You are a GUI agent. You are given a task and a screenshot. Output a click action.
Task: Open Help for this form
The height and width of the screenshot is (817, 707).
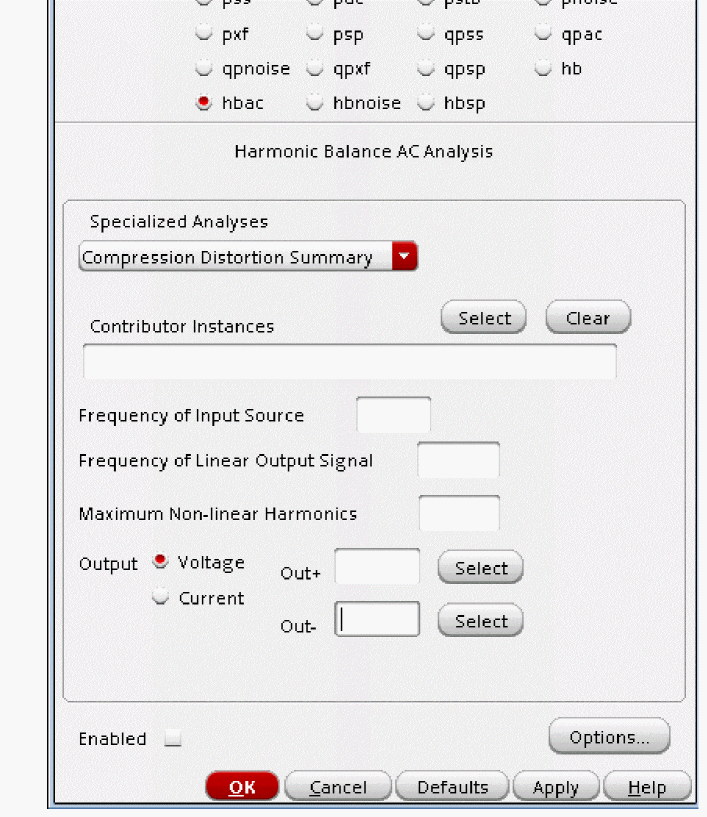[647, 786]
